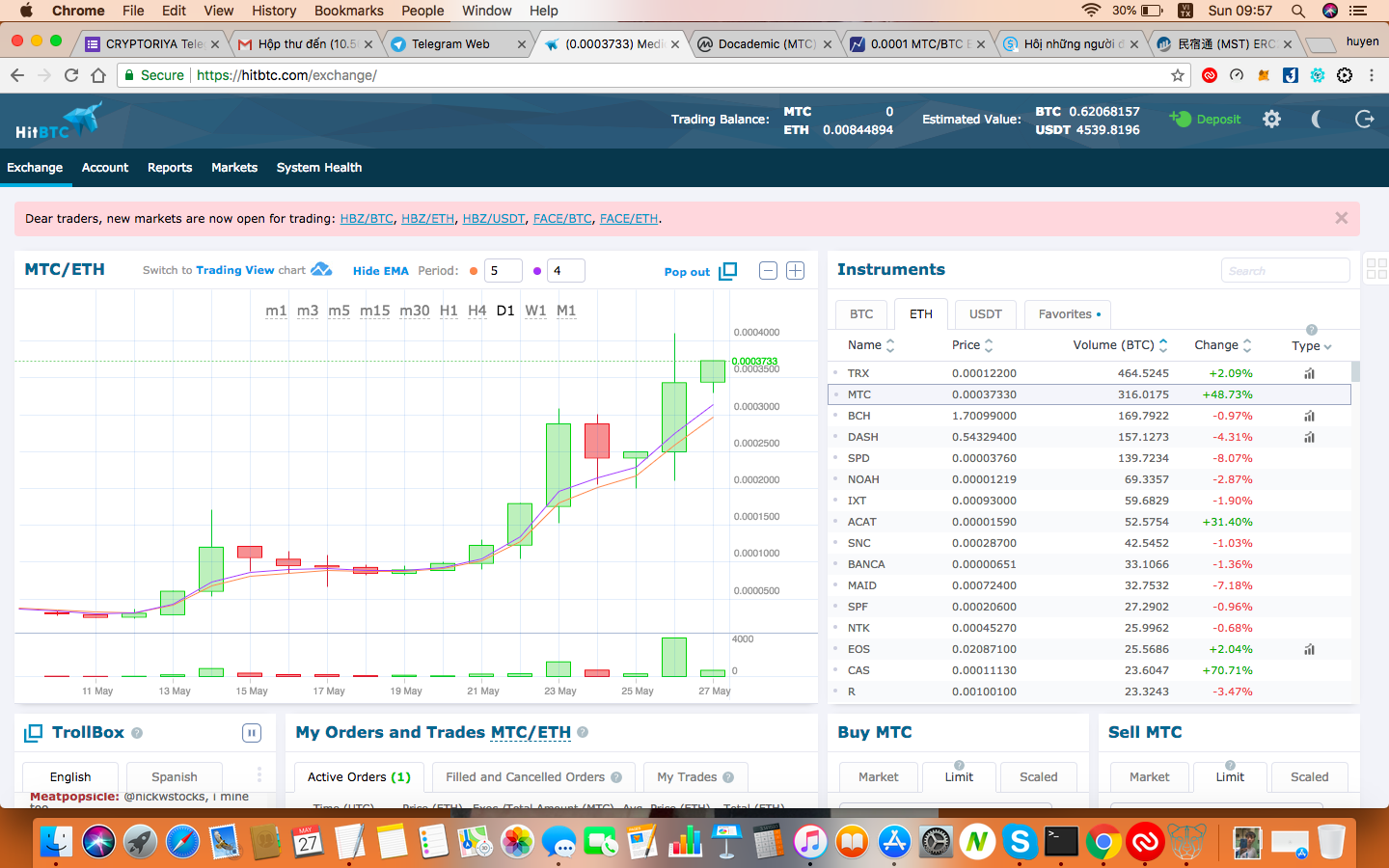Screen dimensions: 1389x868
Task: Go to the Reports page
Action: pyautogui.click(x=170, y=168)
